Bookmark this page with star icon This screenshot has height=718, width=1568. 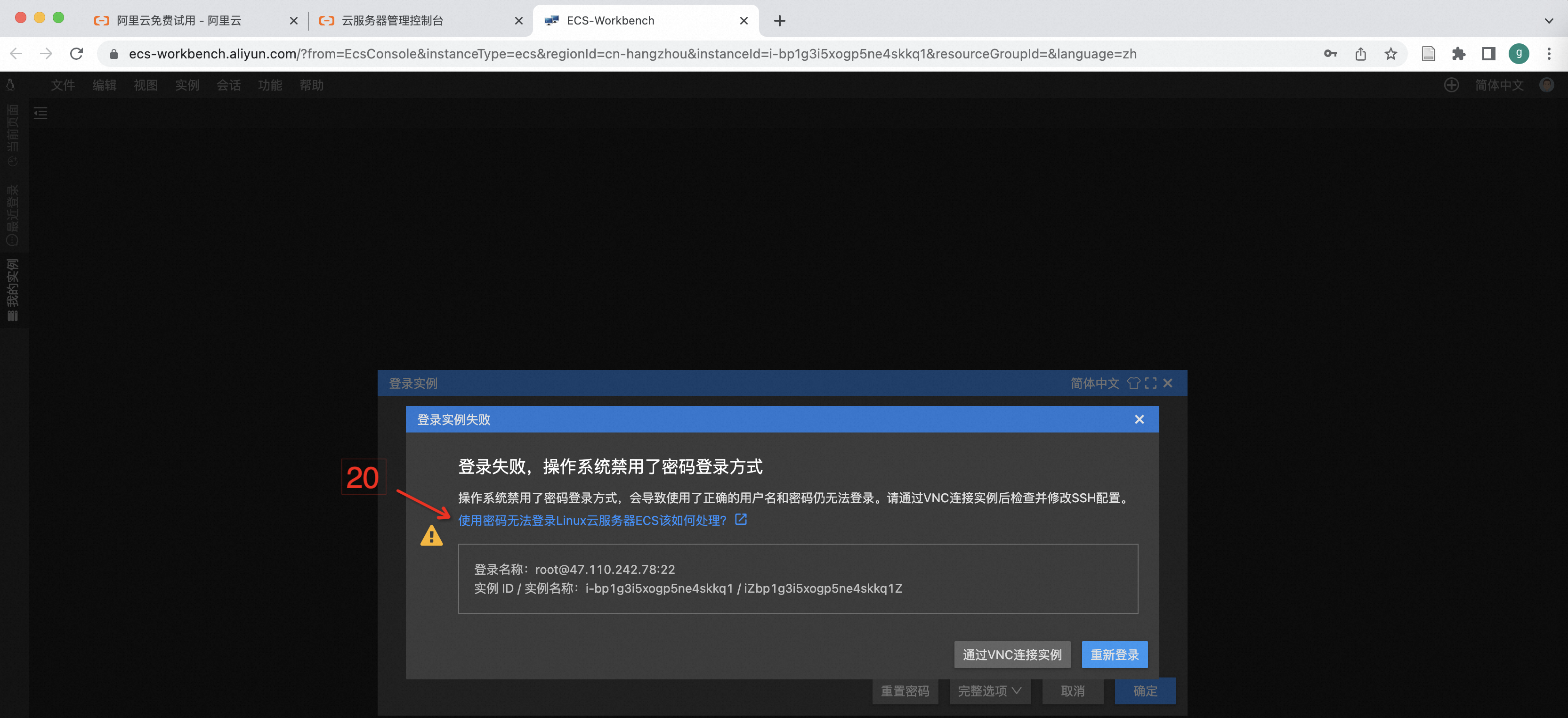pos(1390,54)
